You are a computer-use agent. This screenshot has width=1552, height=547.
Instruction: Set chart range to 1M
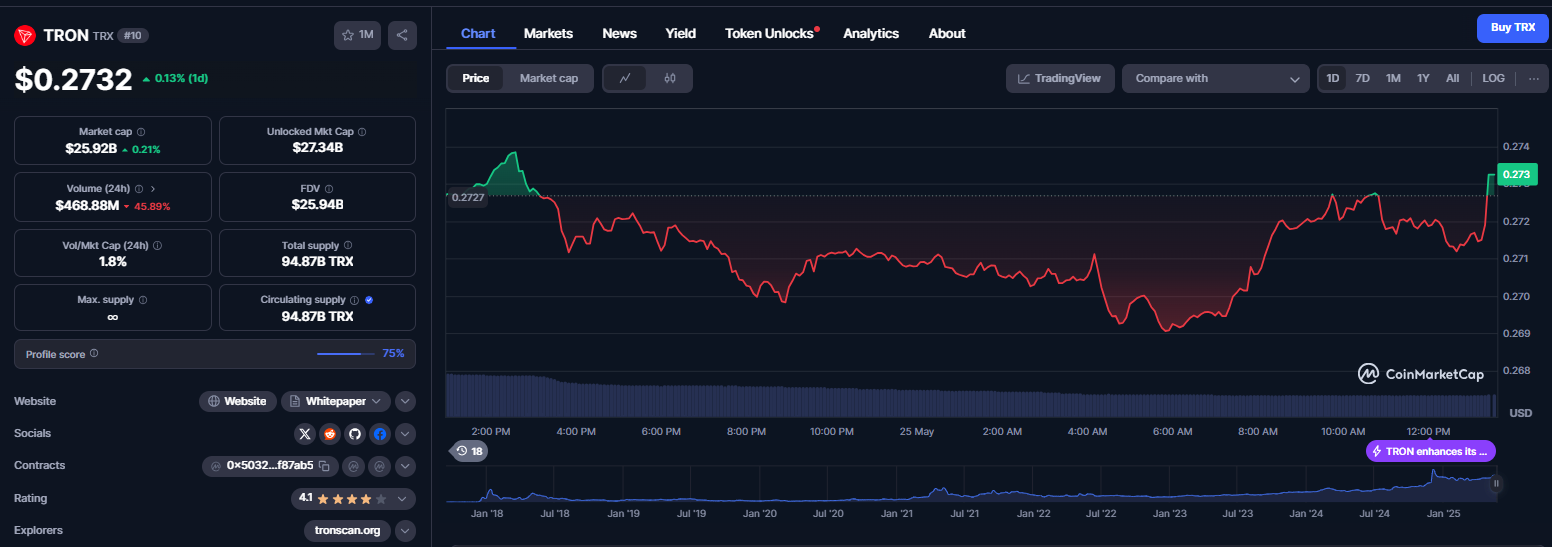(1393, 78)
